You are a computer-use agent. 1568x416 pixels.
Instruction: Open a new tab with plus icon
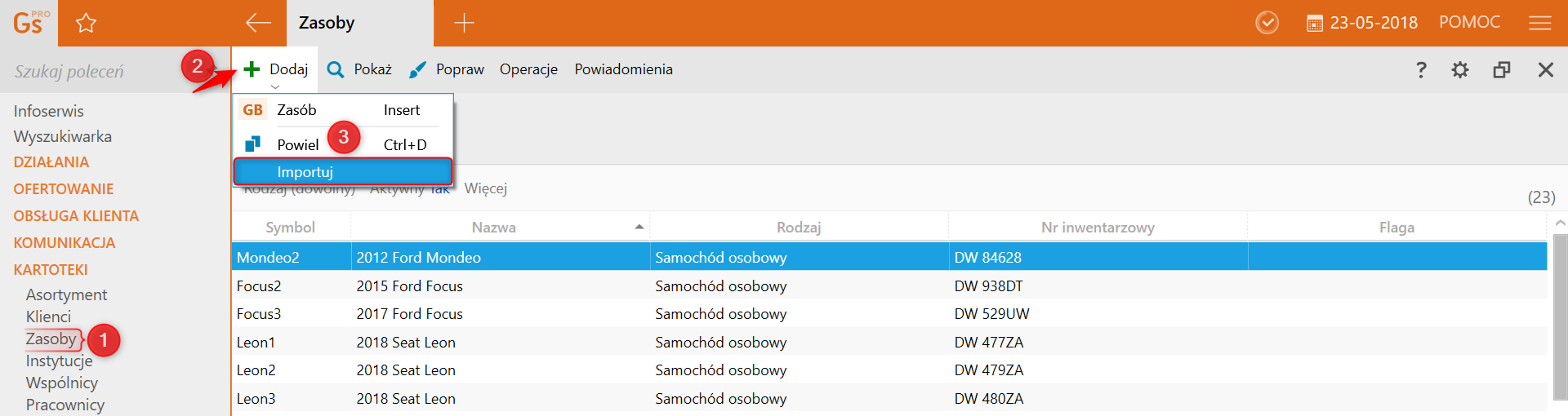tap(464, 23)
